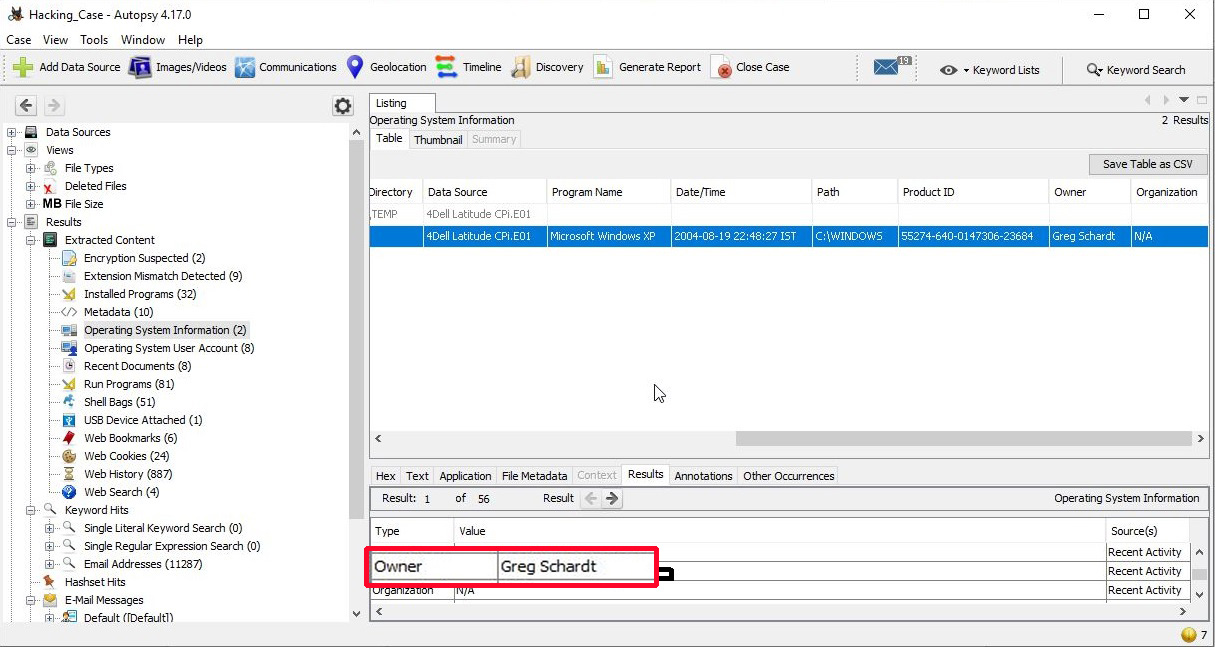Click the Add Data Source icon
Image resolution: width=1215 pixels, height=647 pixels.
point(22,67)
